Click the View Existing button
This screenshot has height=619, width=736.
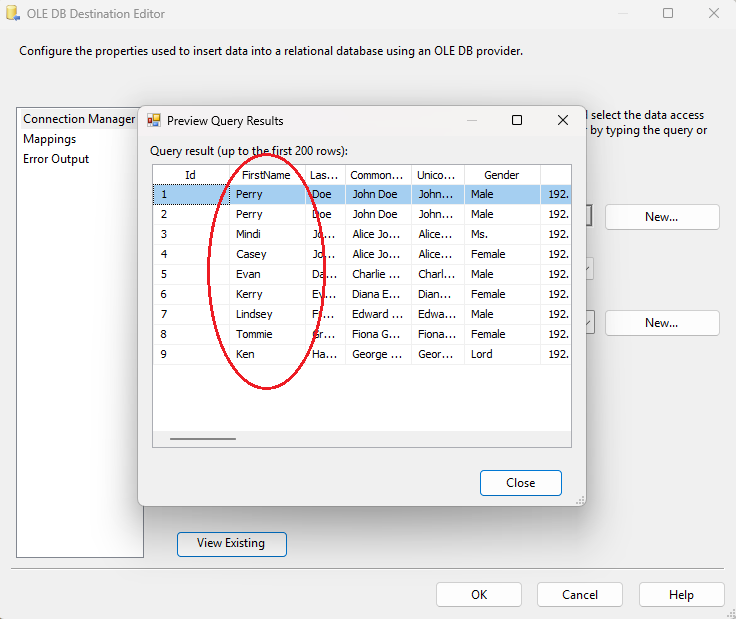pyautogui.click(x=231, y=544)
